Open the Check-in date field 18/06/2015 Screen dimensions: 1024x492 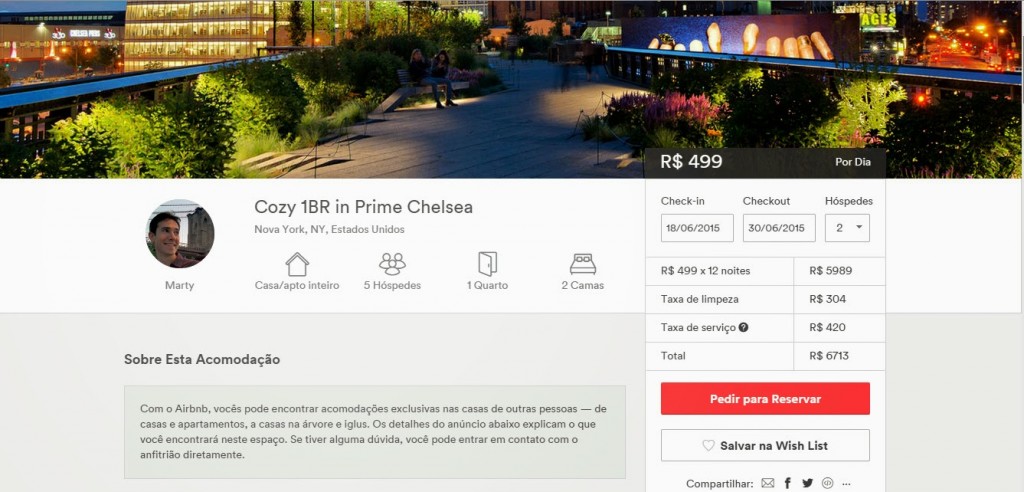click(x=697, y=228)
